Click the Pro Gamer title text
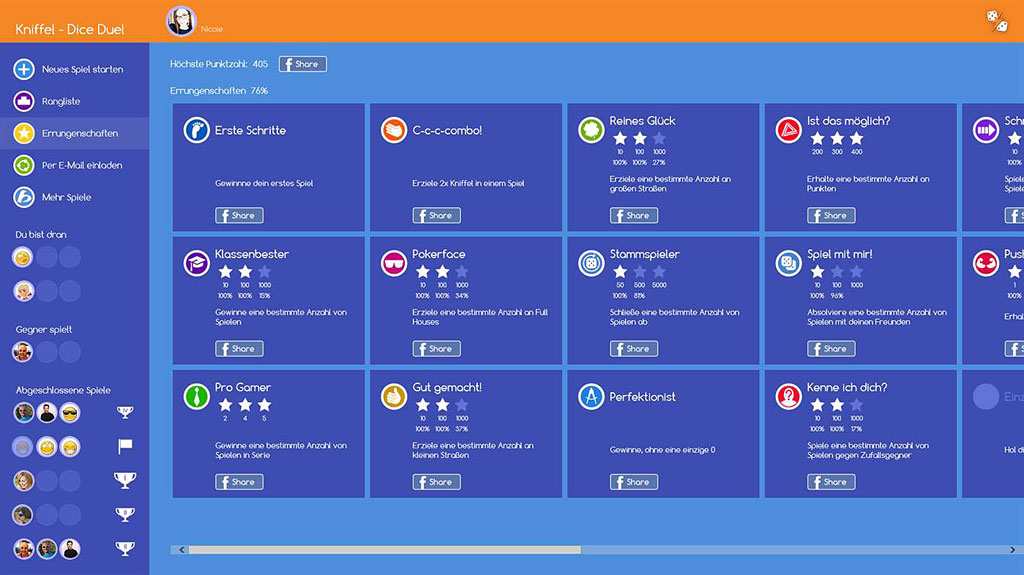 (x=242, y=387)
